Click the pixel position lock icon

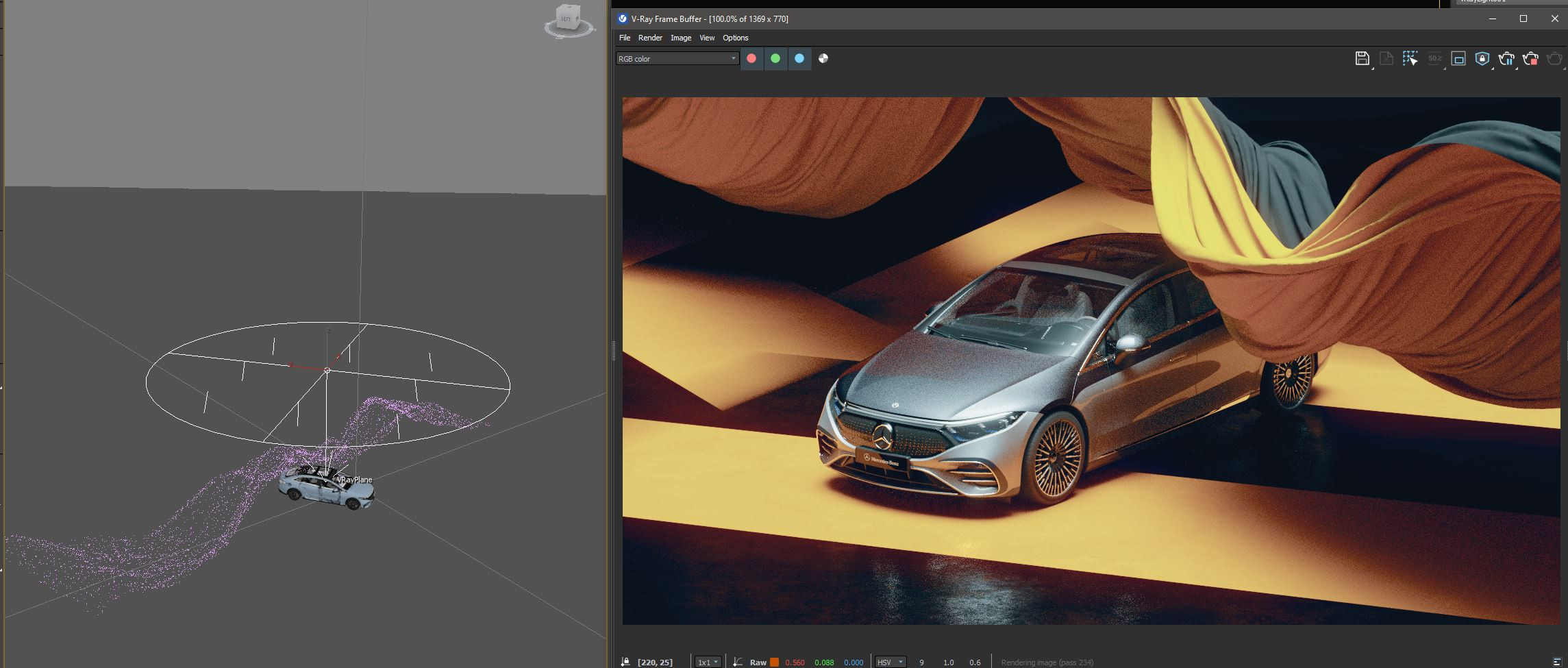coord(625,662)
